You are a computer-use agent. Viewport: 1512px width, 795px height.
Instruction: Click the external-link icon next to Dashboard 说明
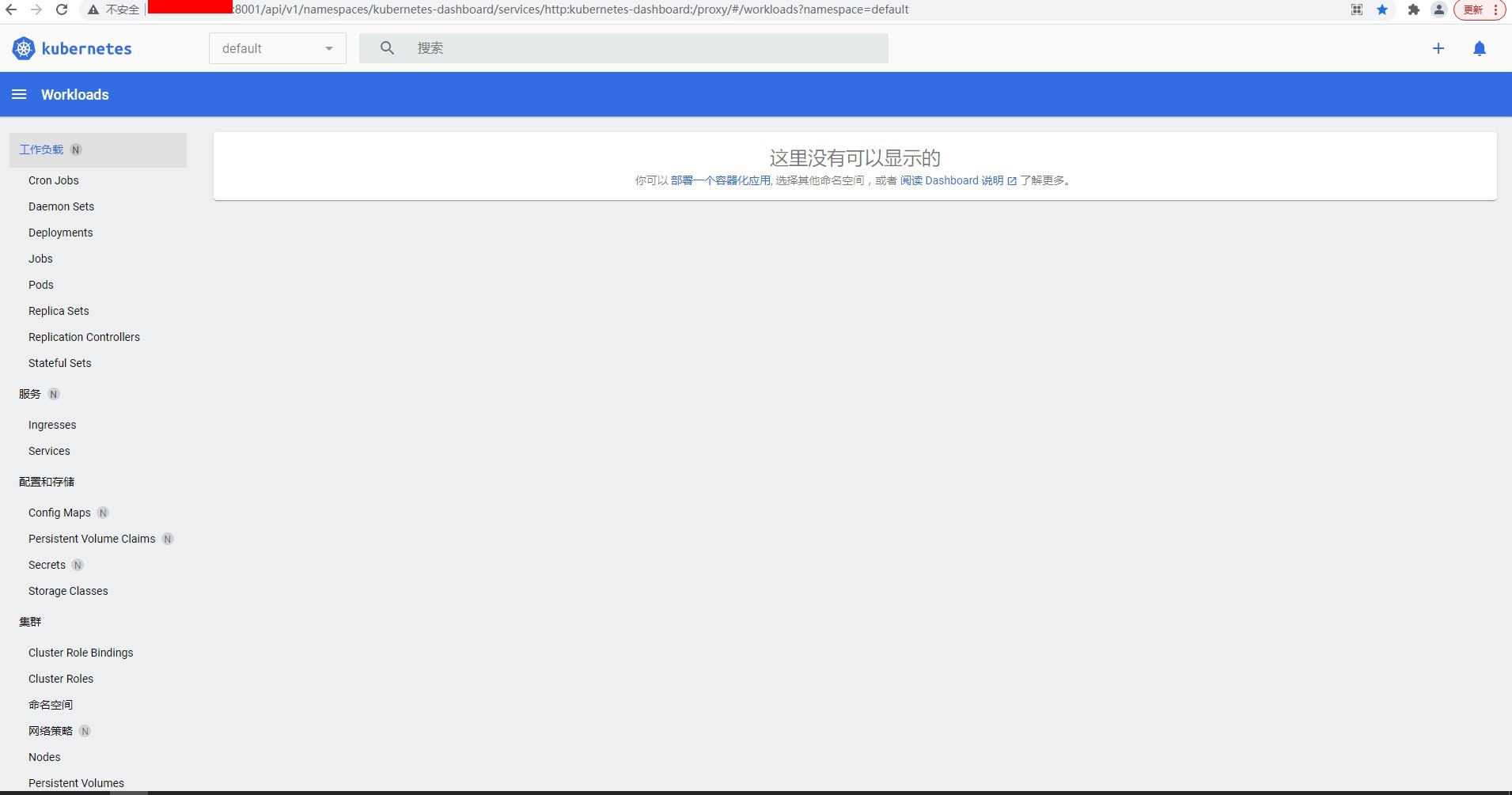(1013, 180)
